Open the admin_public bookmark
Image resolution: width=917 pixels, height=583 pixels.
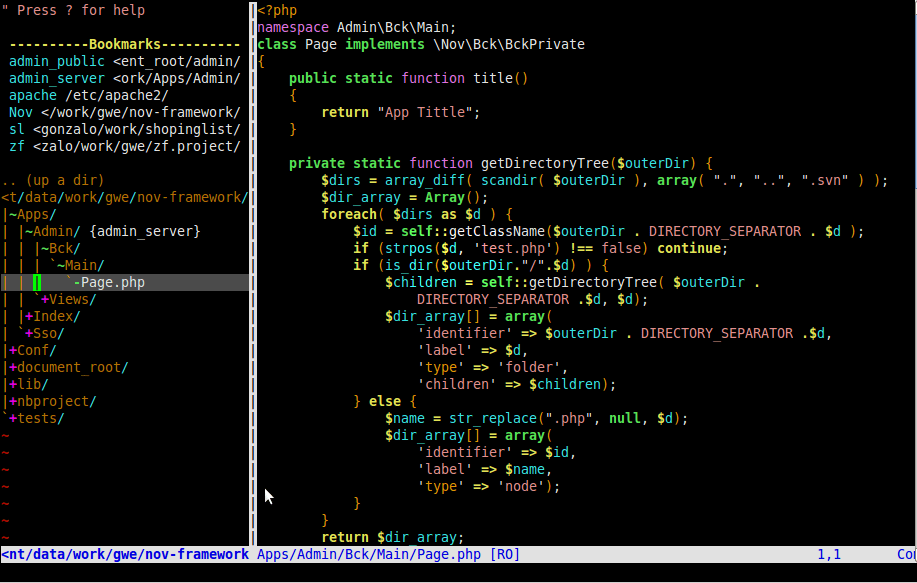point(125,61)
